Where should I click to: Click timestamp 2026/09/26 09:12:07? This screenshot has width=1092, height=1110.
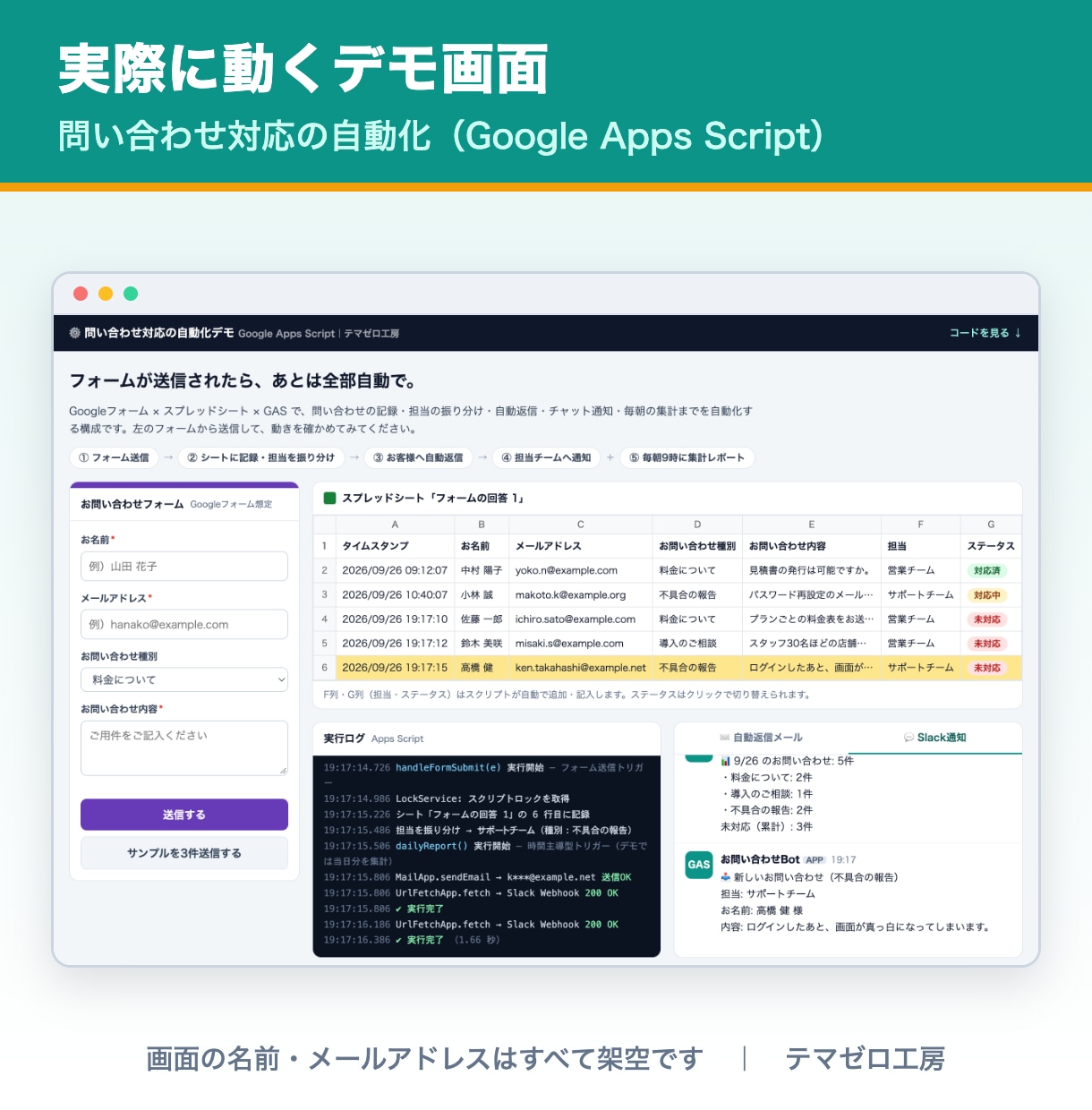(395, 570)
